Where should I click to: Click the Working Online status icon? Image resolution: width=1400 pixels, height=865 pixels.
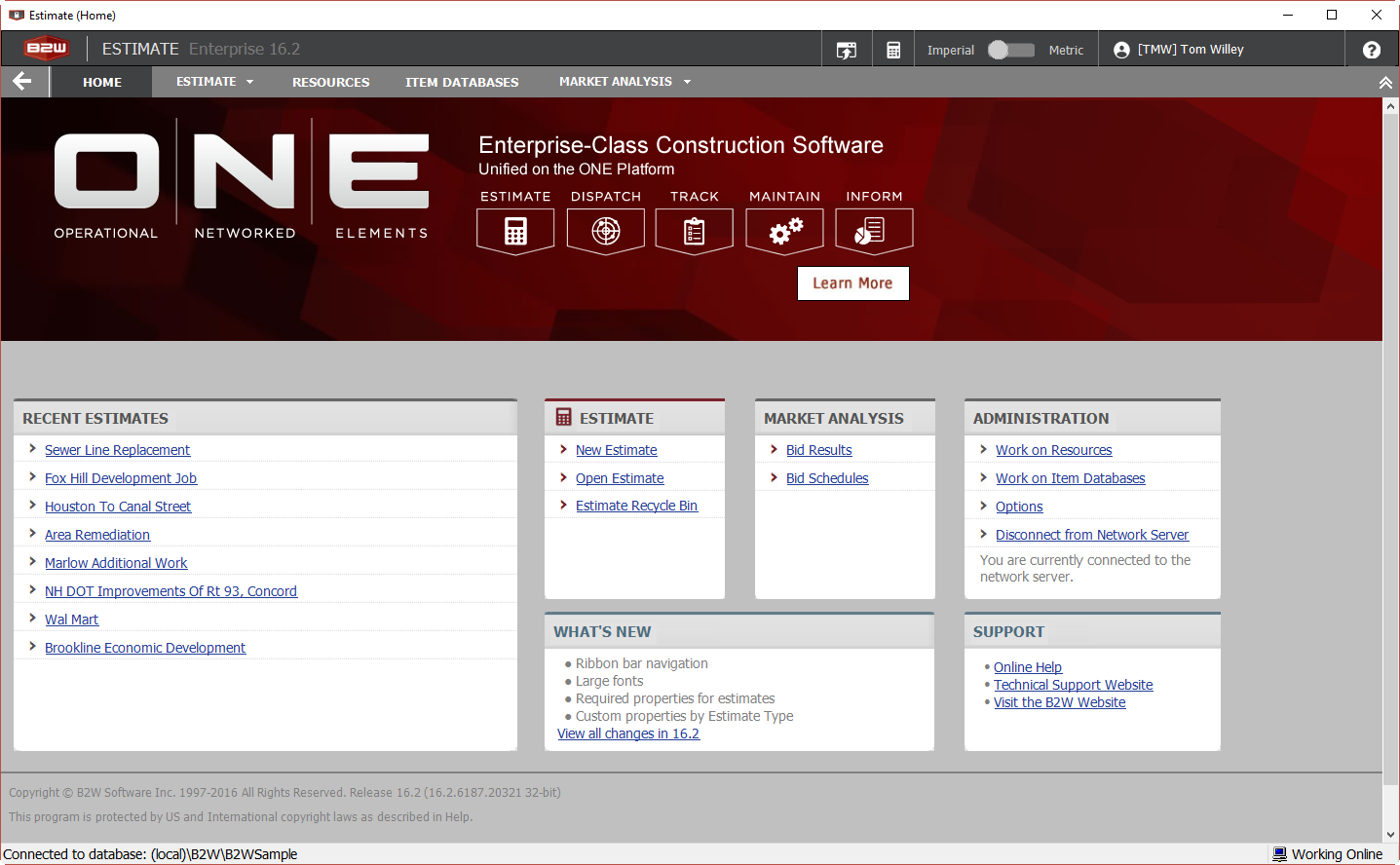point(1280,854)
